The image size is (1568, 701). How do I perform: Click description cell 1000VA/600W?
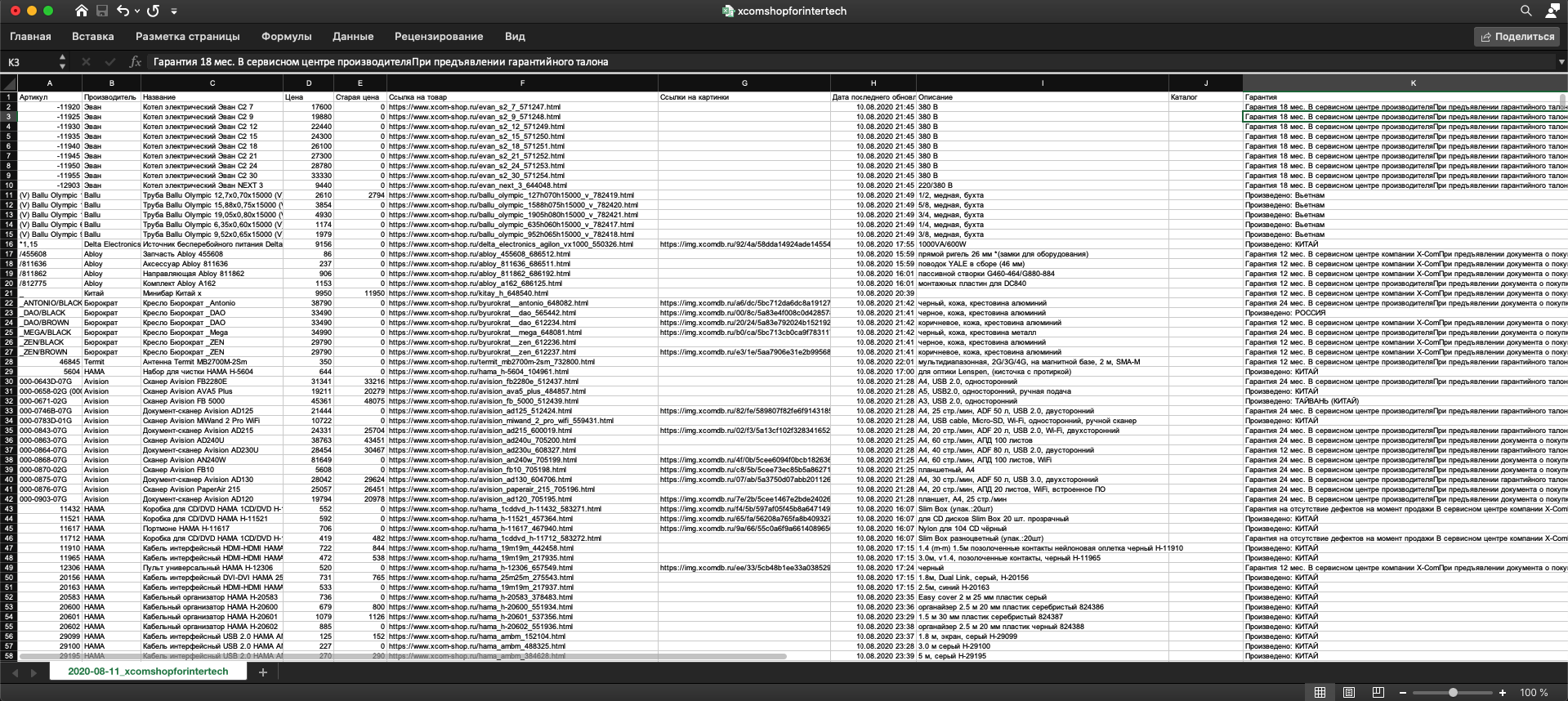(1043, 244)
